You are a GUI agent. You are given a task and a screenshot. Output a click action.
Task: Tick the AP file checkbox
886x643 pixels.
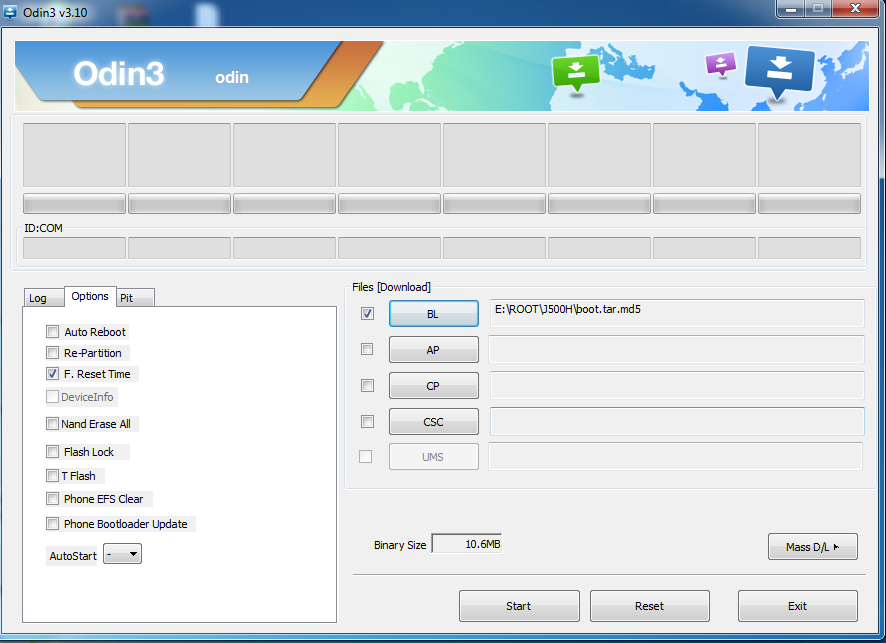[367, 349]
